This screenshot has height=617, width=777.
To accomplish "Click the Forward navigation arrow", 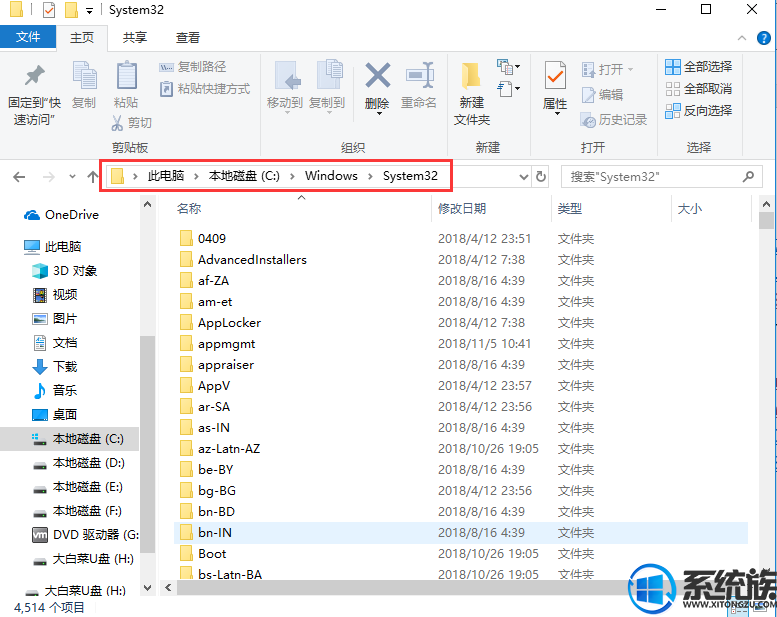I will click(x=49, y=176).
